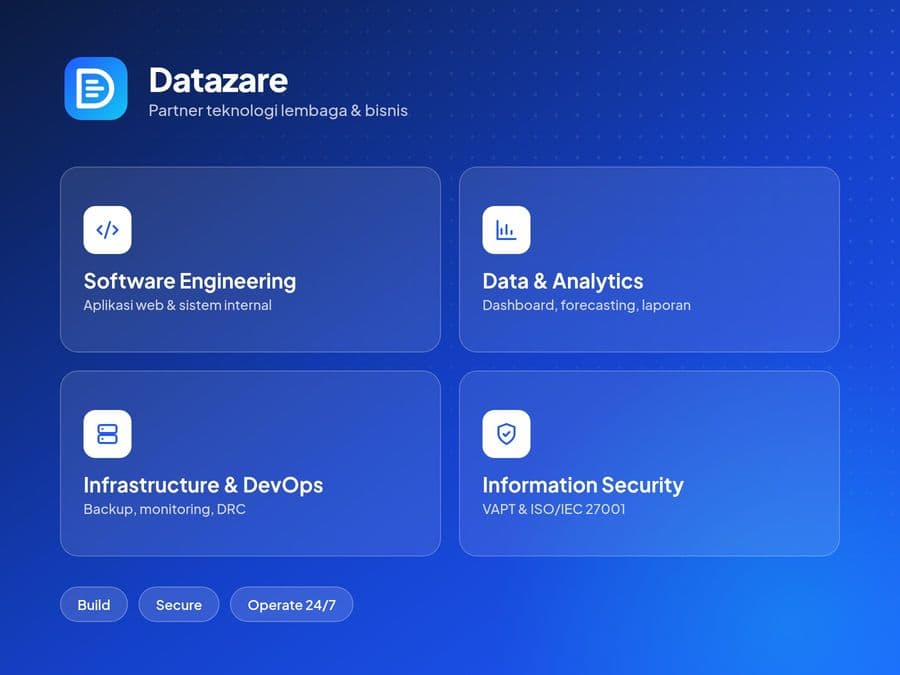Viewport: 900px width, 675px height.
Task: Open the Software Engineering heading
Action: [190, 281]
